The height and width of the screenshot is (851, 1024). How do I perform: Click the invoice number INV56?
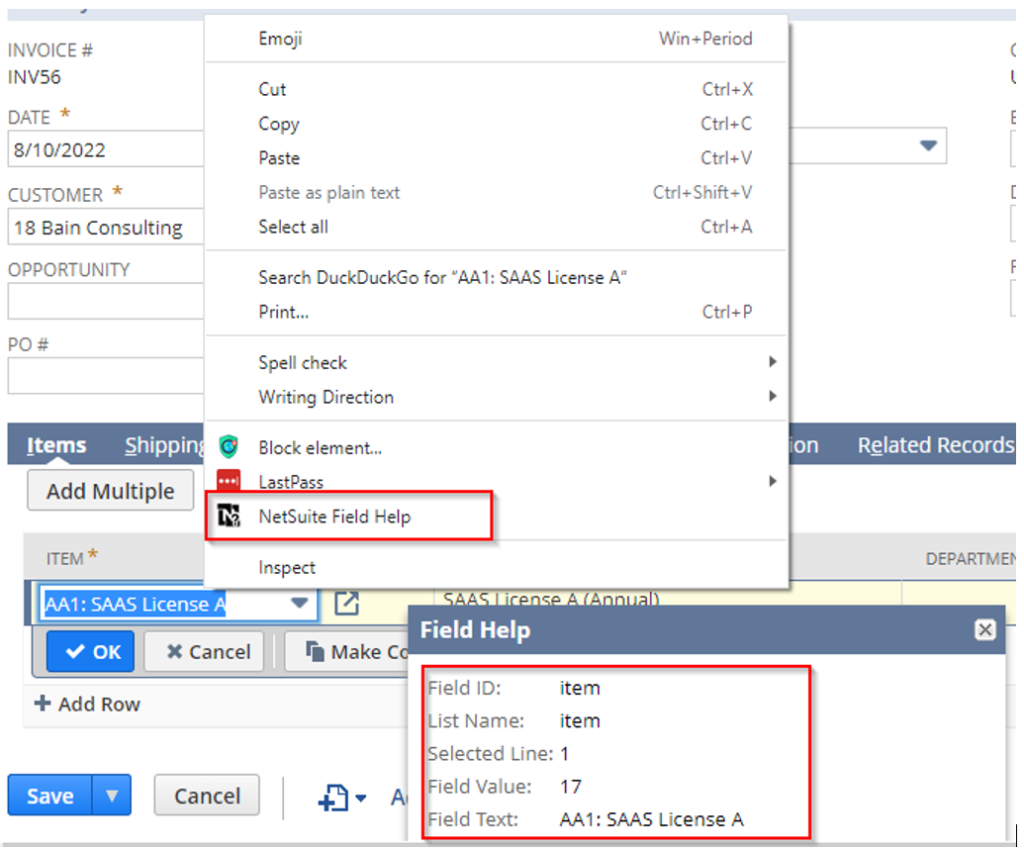point(34,76)
